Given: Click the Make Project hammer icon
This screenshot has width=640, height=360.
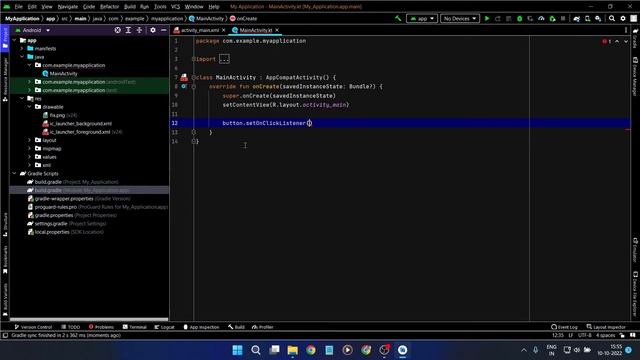Looking at the screenshot, I should [398, 18].
